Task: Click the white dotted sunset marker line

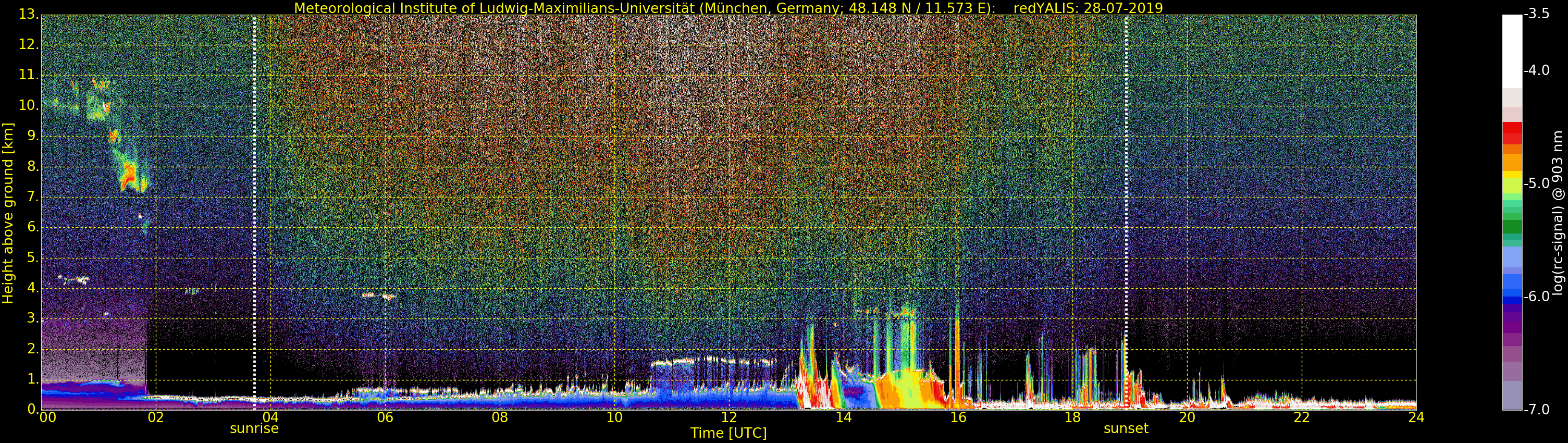Action: 1126,212
